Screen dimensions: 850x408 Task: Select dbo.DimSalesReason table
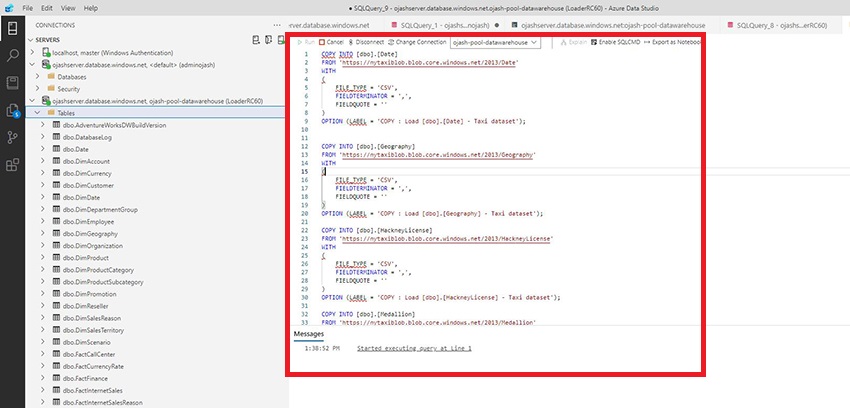(92, 318)
